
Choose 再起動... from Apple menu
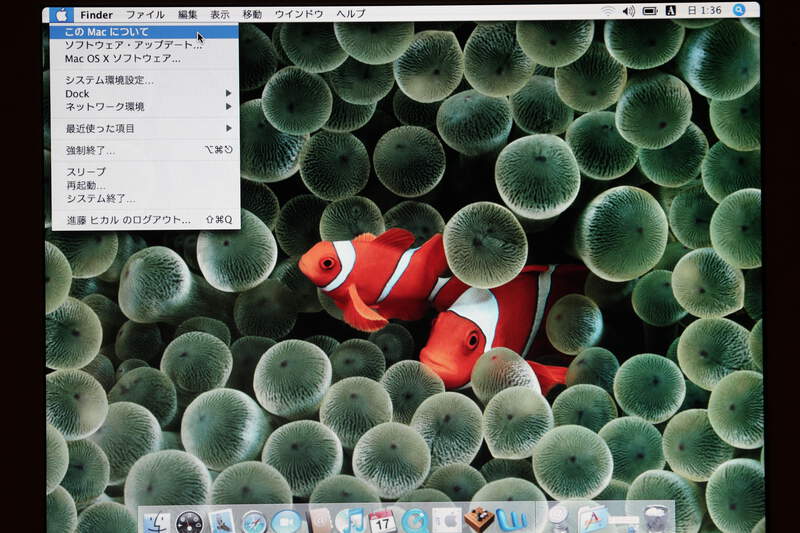(144, 185)
